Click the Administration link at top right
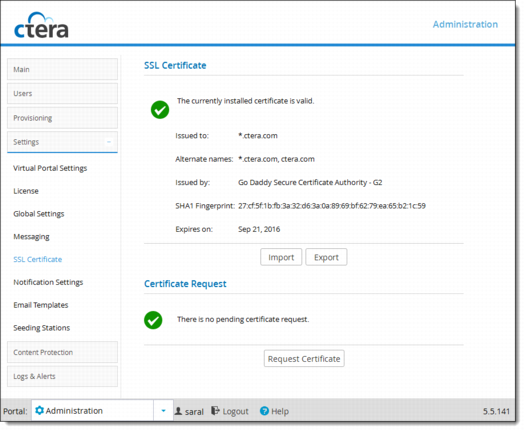524x430 pixels. (x=465, y=24)
